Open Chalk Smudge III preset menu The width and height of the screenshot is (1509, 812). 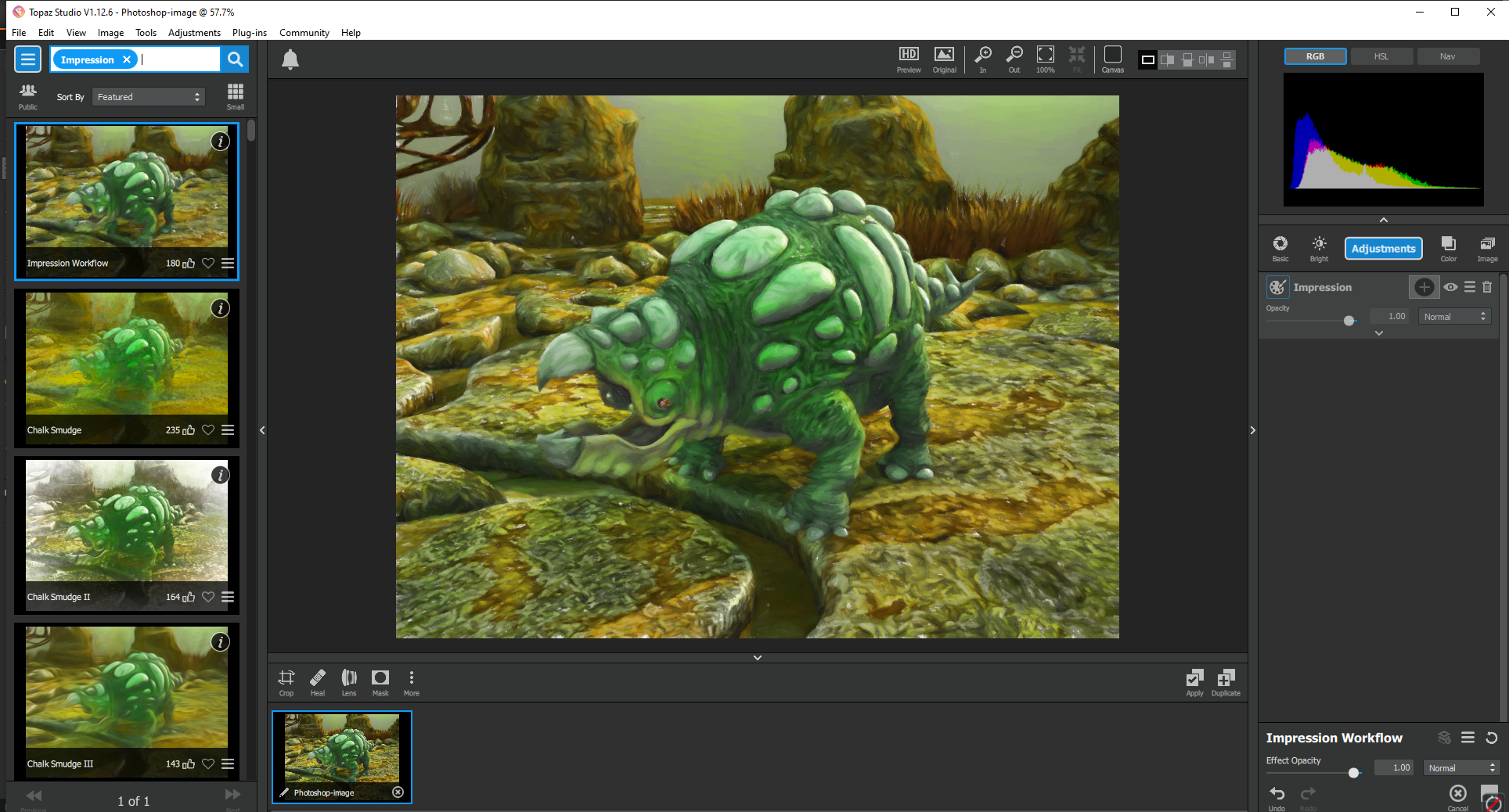(228, 763)
